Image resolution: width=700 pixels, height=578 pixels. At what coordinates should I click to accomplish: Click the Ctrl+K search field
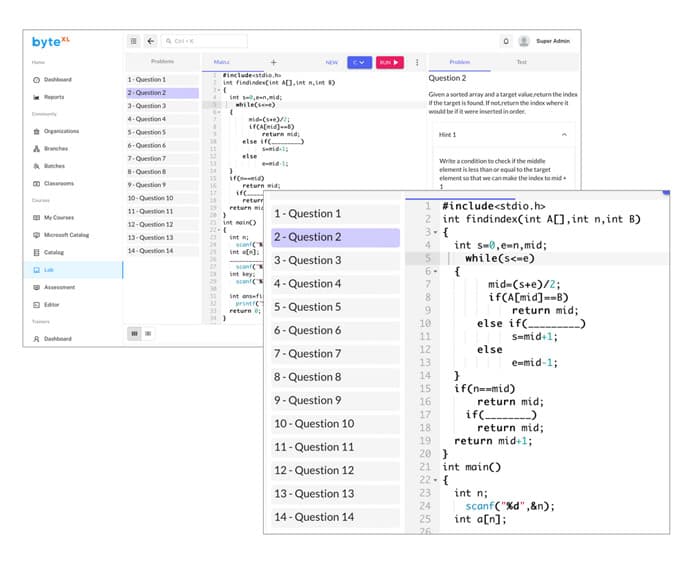tap(204, 41)
